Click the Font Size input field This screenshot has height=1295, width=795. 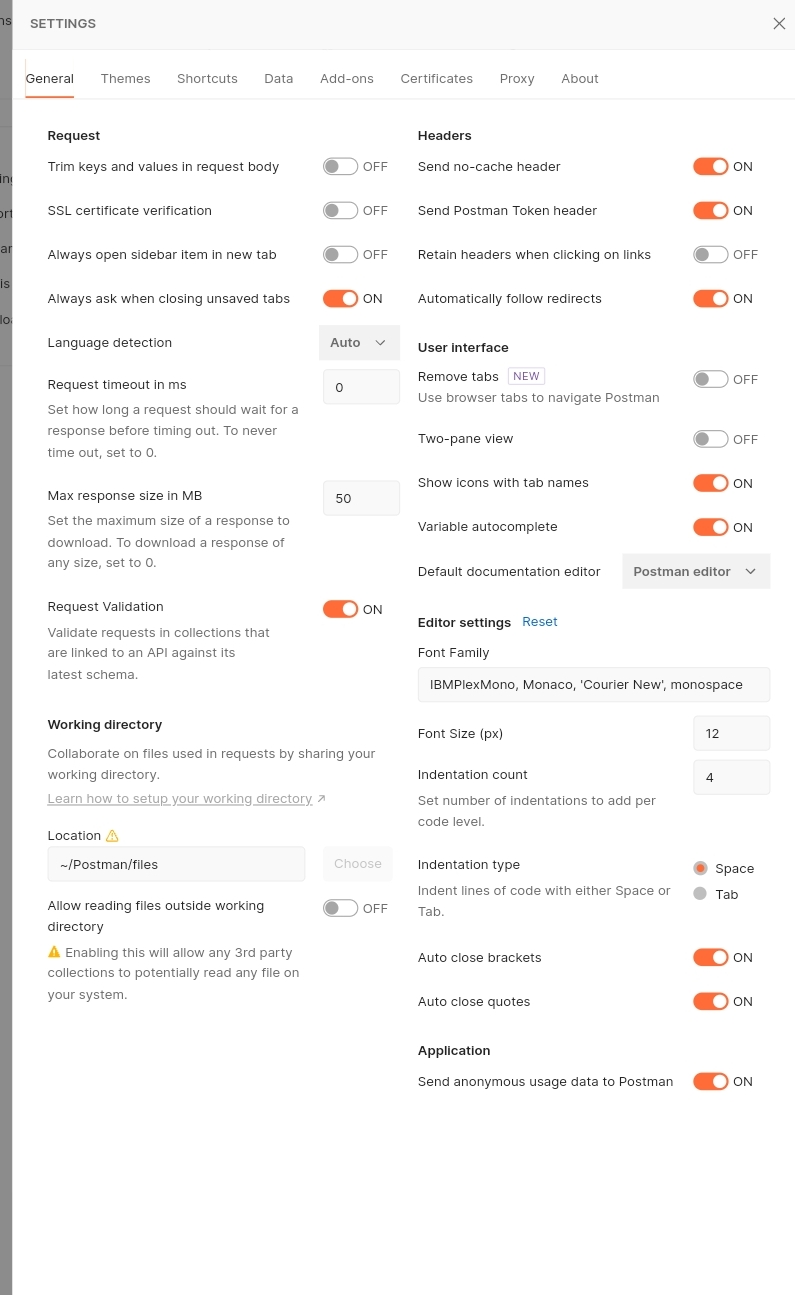731,732
